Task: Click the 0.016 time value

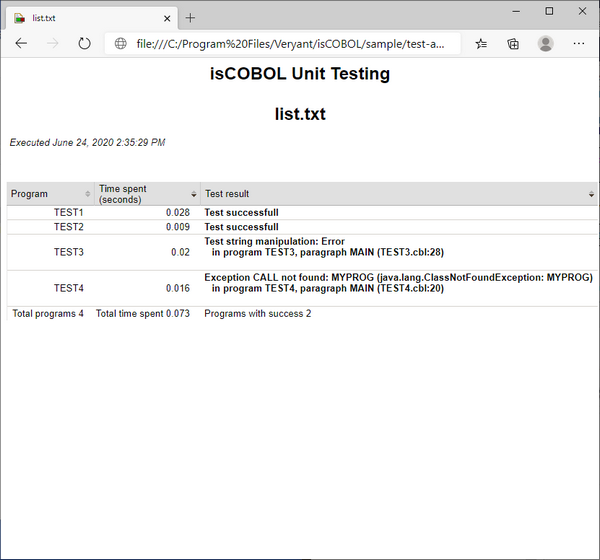Action: [x=178, y=288]
